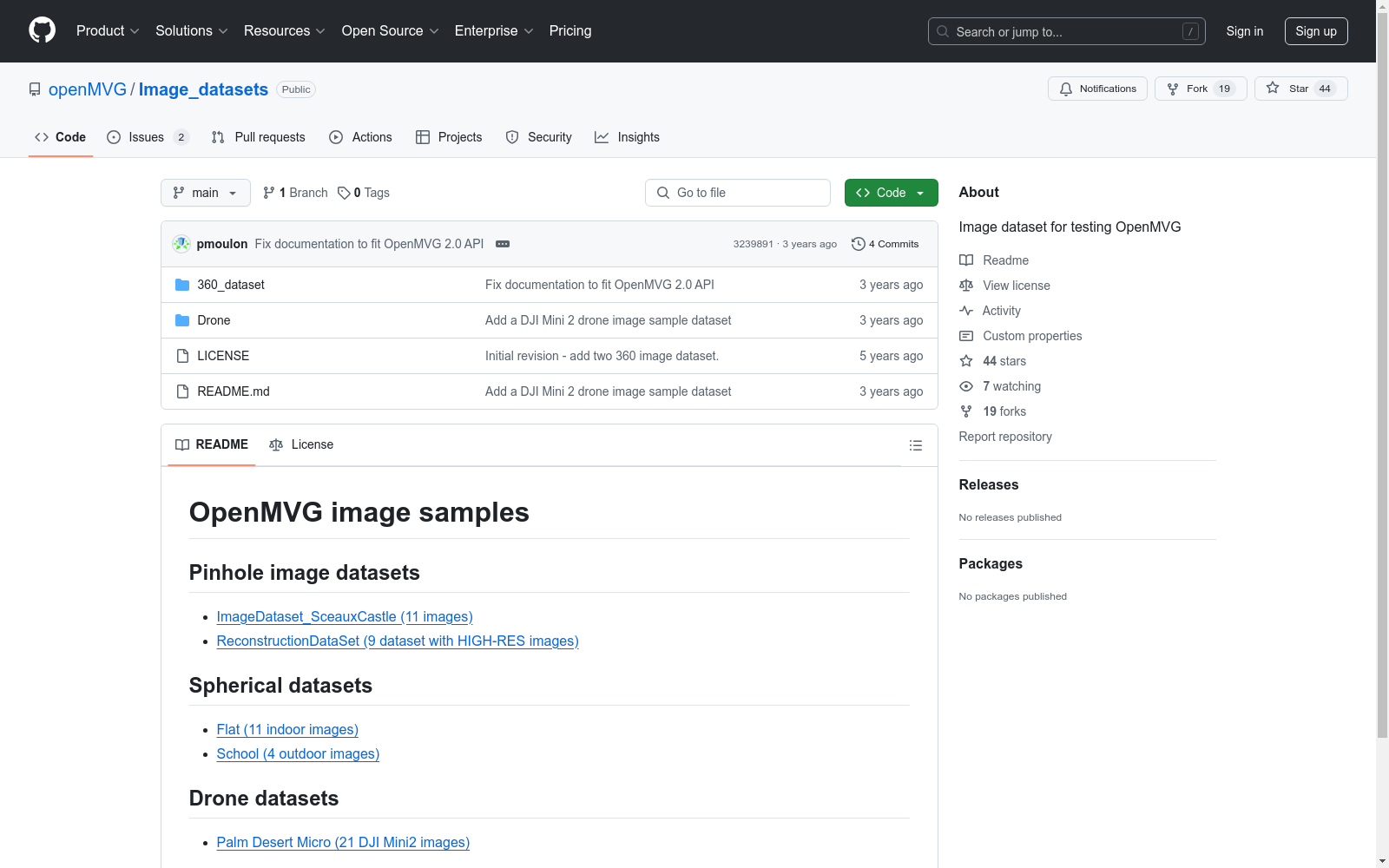Open the ImageDataset_SceauxCastle link
The height and width of the screenshot is (868, 1389).
click(345, 616)
